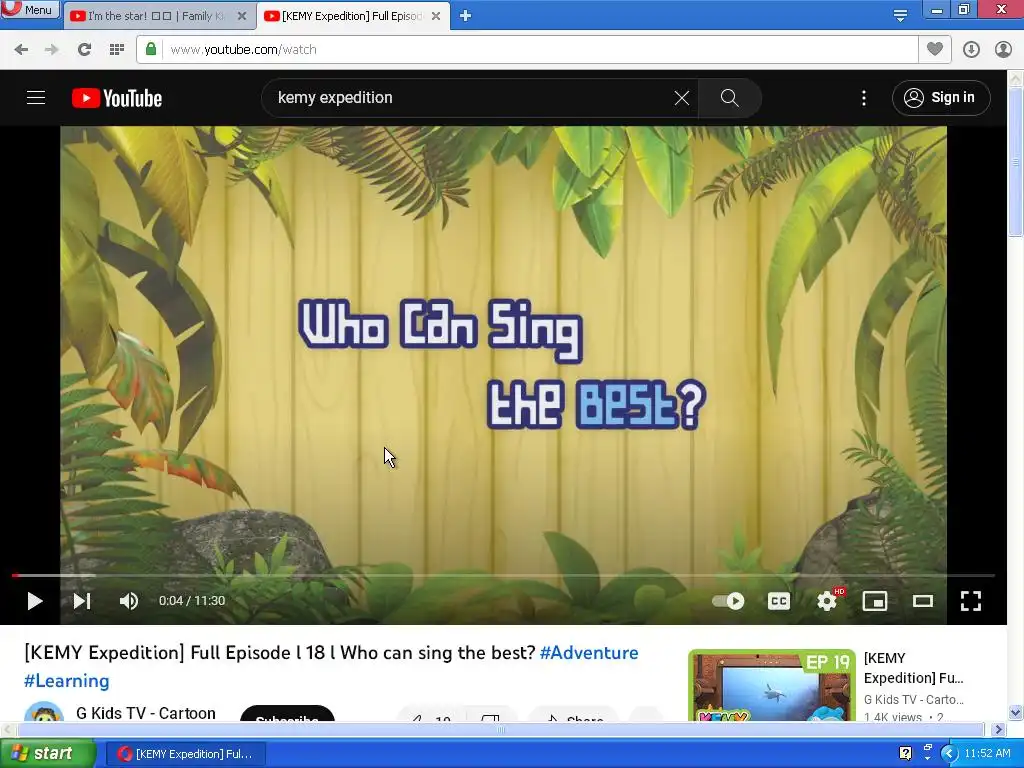Open a new tab with the plus button
This screenshot has height=768, width=1024.
coord(465,16)
